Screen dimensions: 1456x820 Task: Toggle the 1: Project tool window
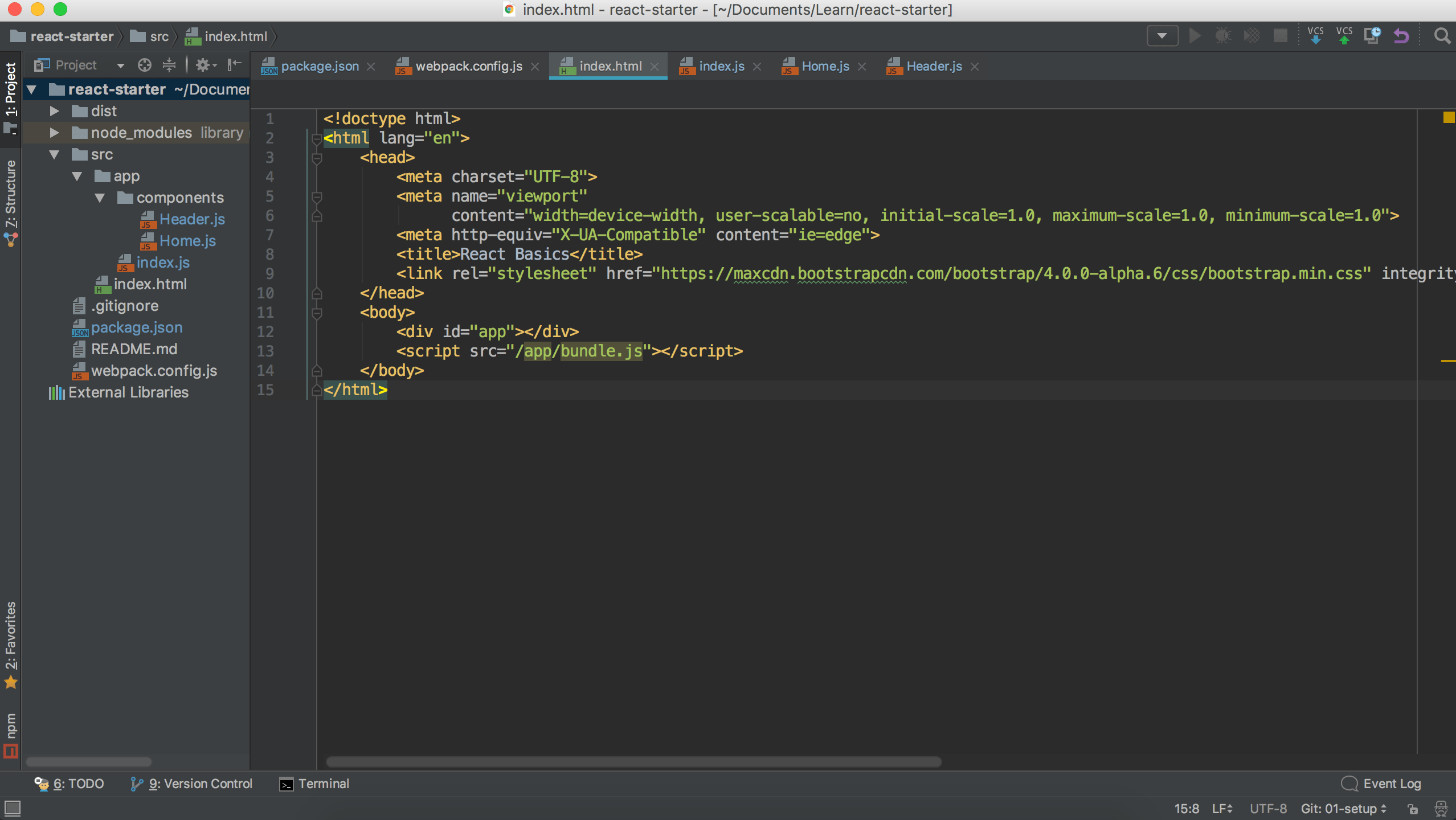click(x=11, y=98)
